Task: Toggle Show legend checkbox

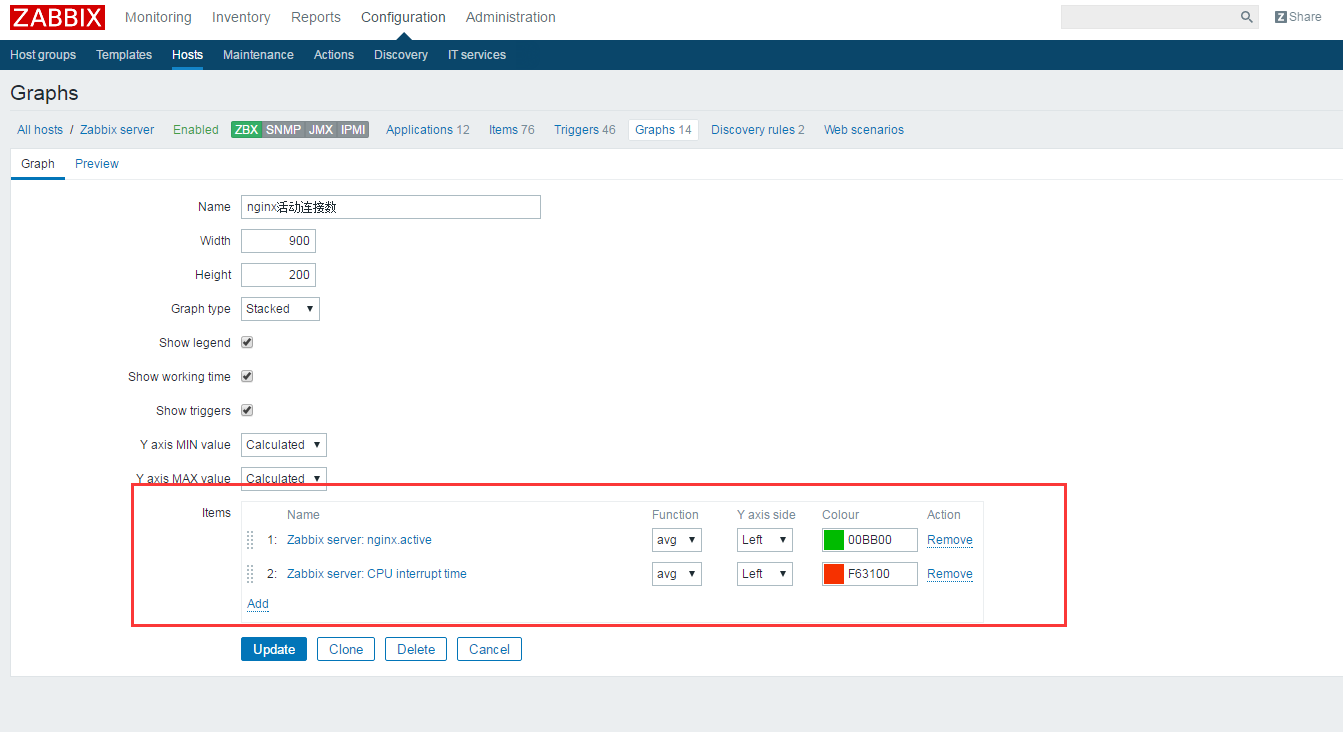Action: 247,342
